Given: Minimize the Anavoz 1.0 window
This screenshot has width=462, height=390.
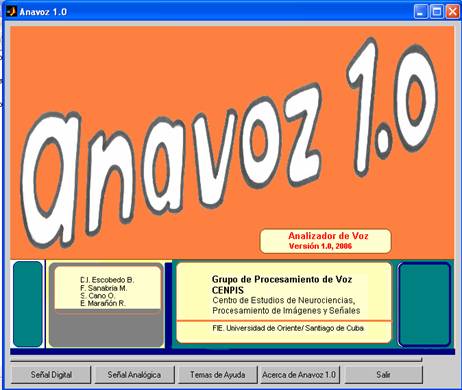Looking at the screenshot, I should (x=421, y=12).
